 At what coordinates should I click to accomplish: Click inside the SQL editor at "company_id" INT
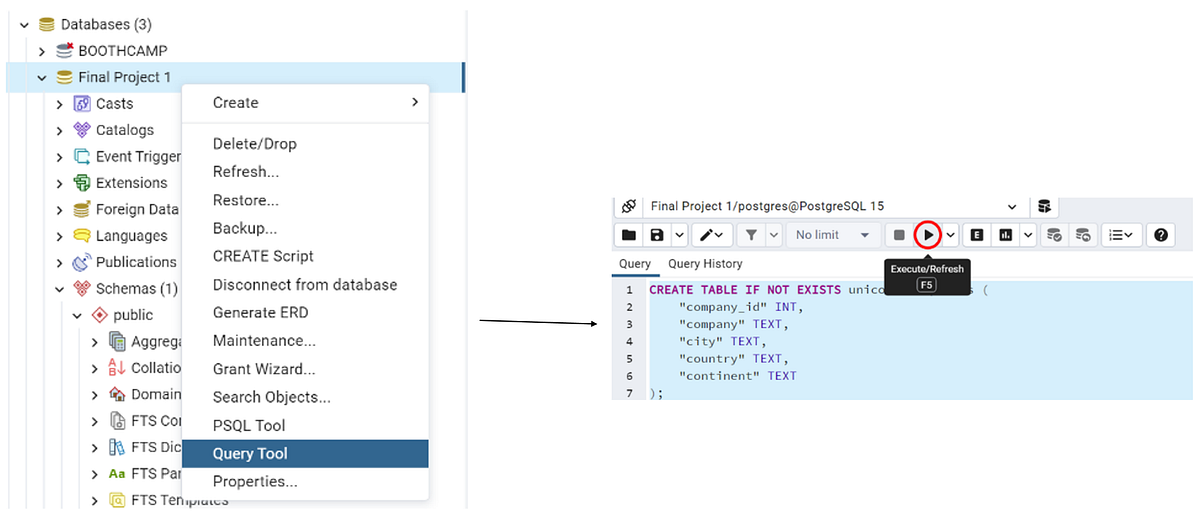coord(741,307)
